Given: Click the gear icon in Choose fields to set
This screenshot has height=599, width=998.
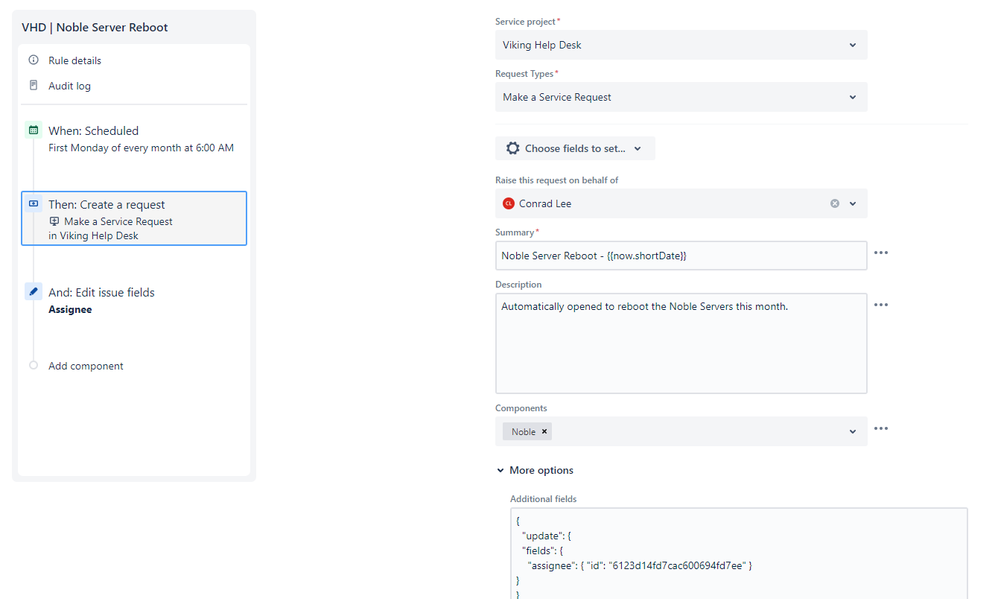Looking at the screenshot, I should (512, 148).
